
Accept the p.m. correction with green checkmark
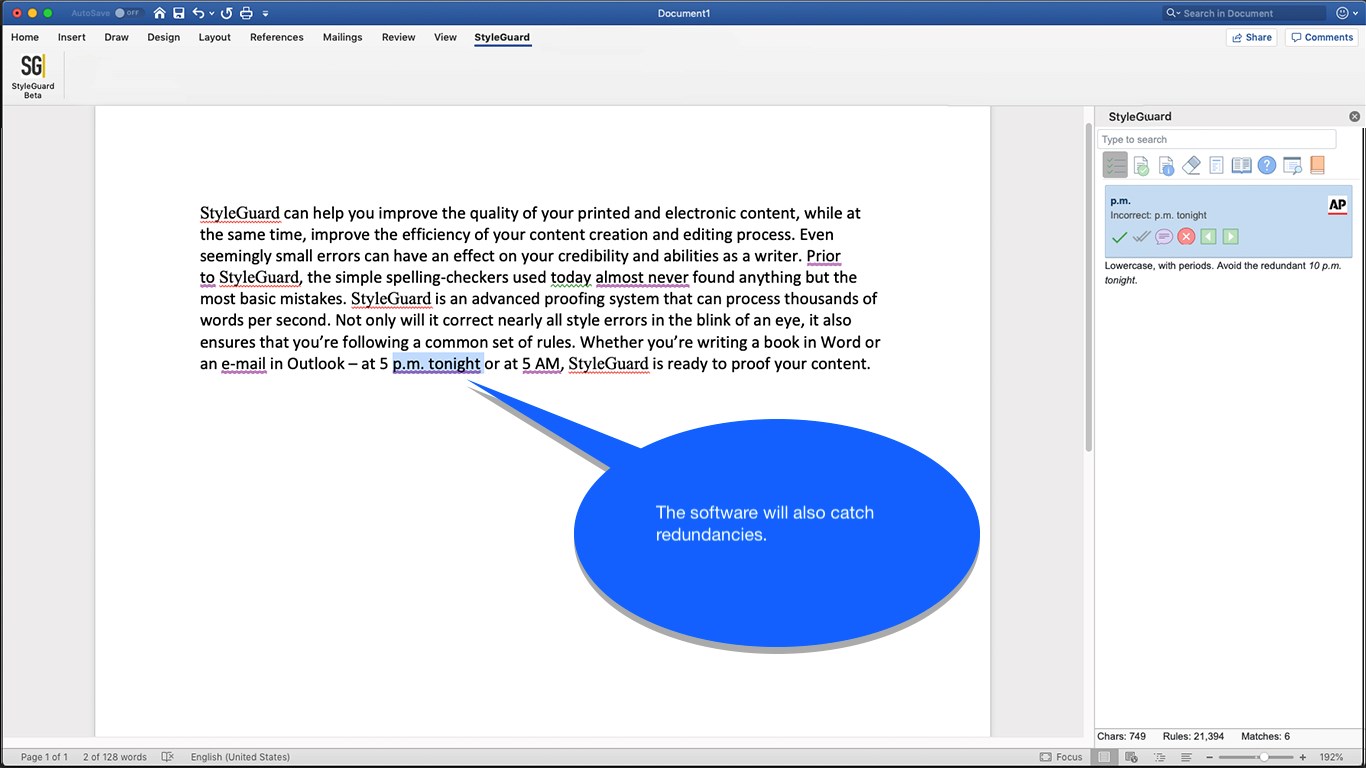point(1119,237)
